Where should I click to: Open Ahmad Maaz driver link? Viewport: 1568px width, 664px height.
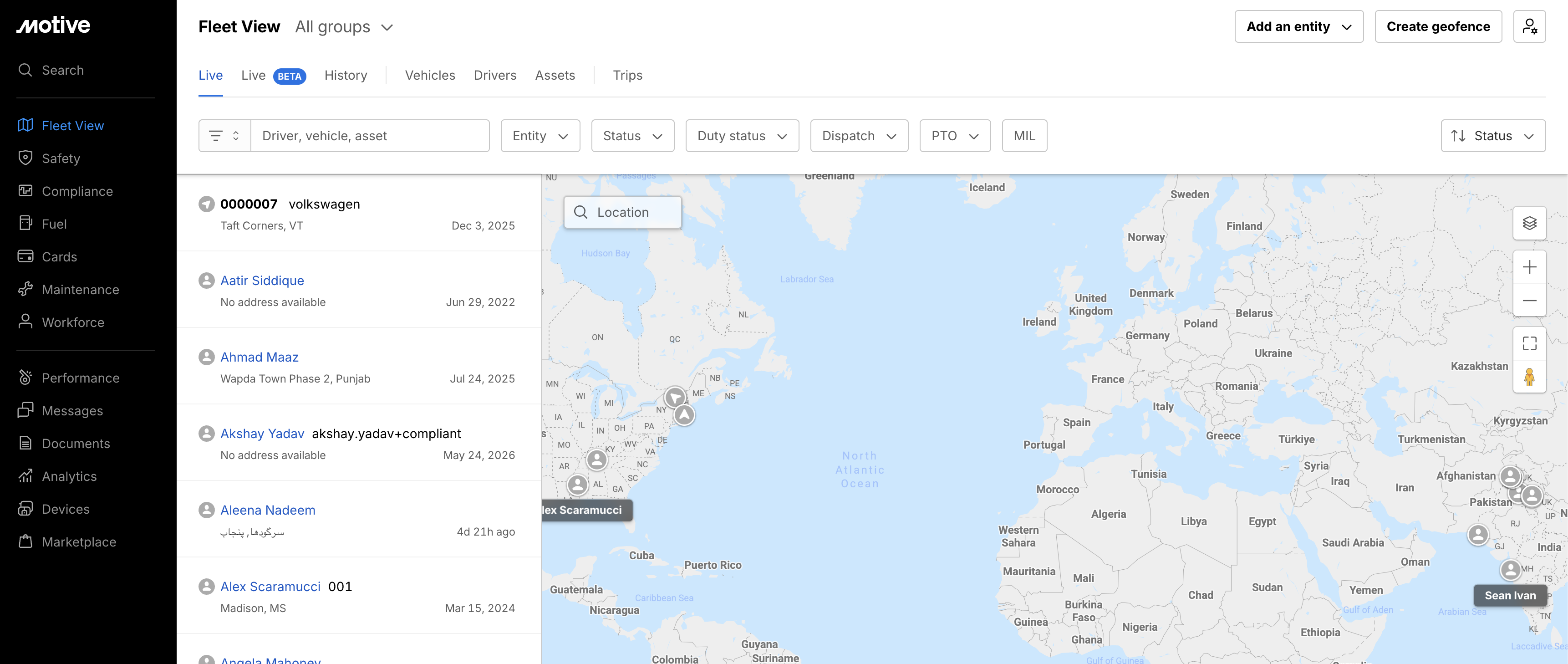click(260, 357)
